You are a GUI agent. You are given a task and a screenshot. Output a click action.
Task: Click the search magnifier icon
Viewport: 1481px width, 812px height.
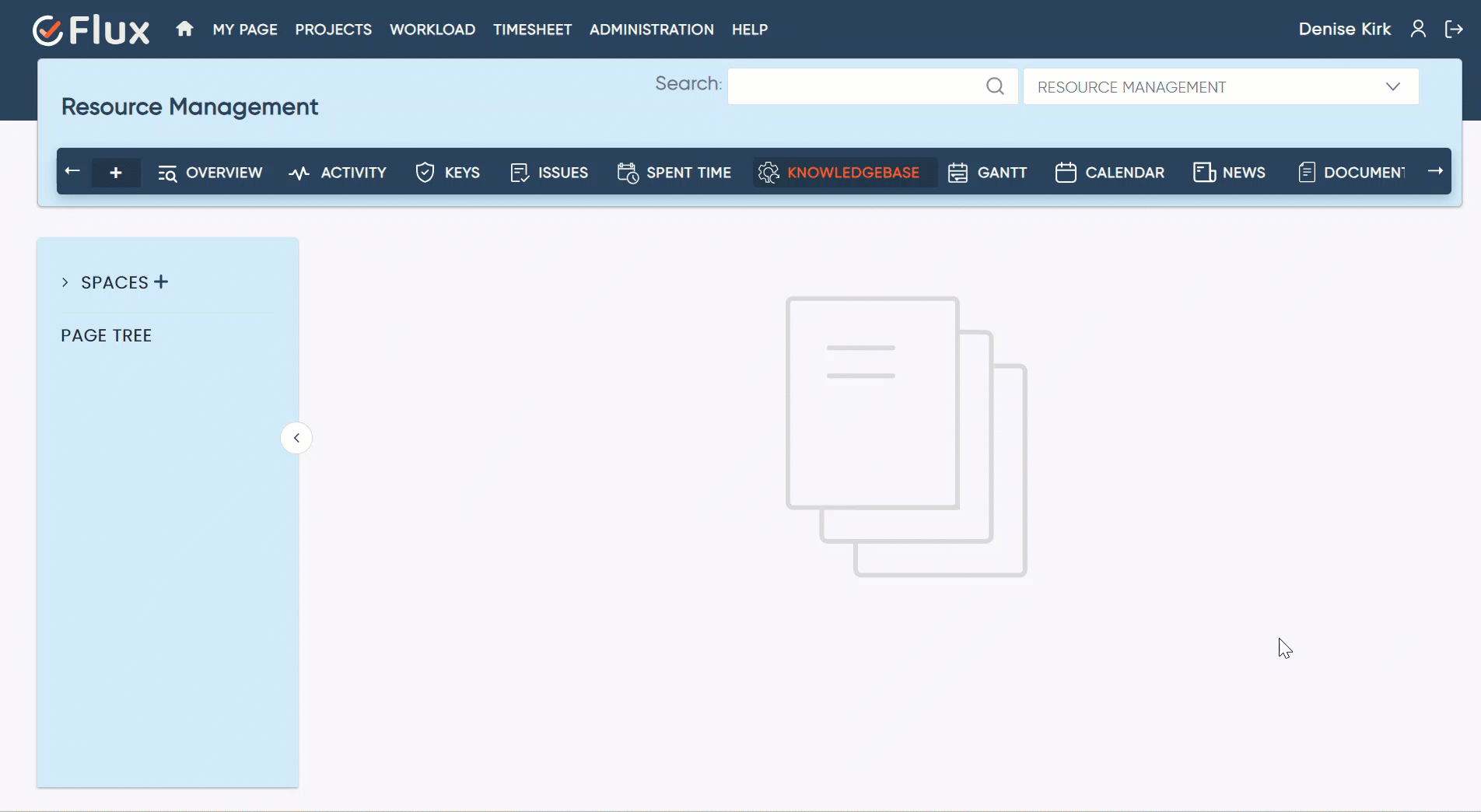995,86
